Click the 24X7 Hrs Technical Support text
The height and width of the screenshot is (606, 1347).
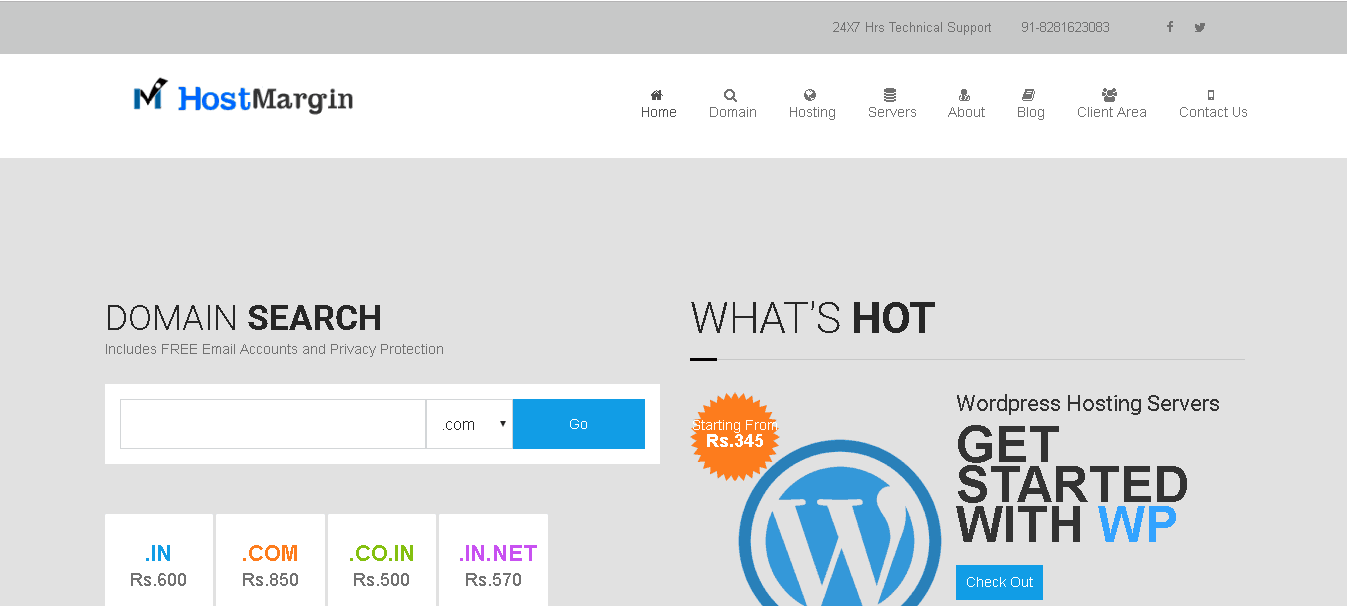tap(912, 27)
